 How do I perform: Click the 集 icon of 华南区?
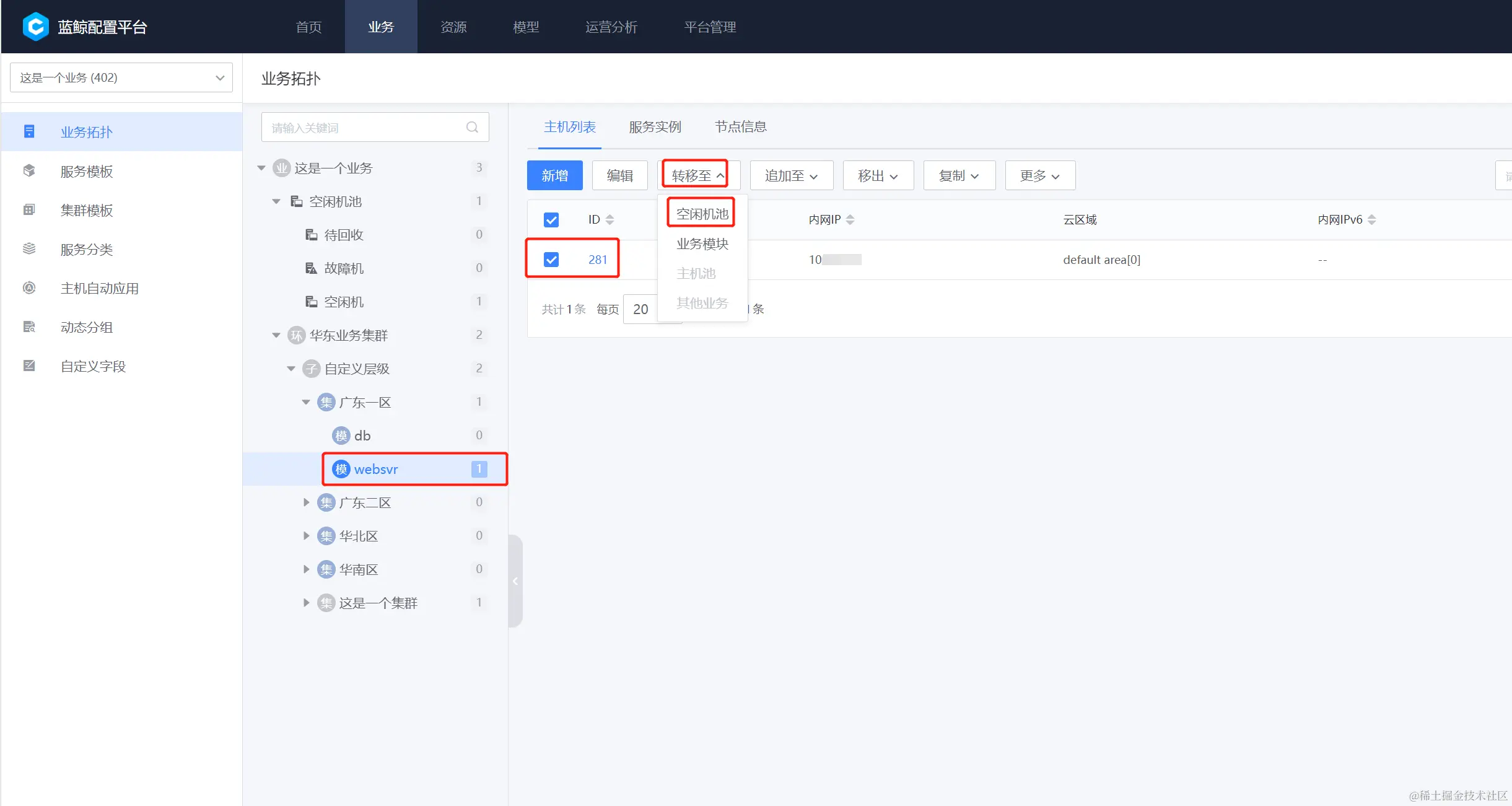326,569
